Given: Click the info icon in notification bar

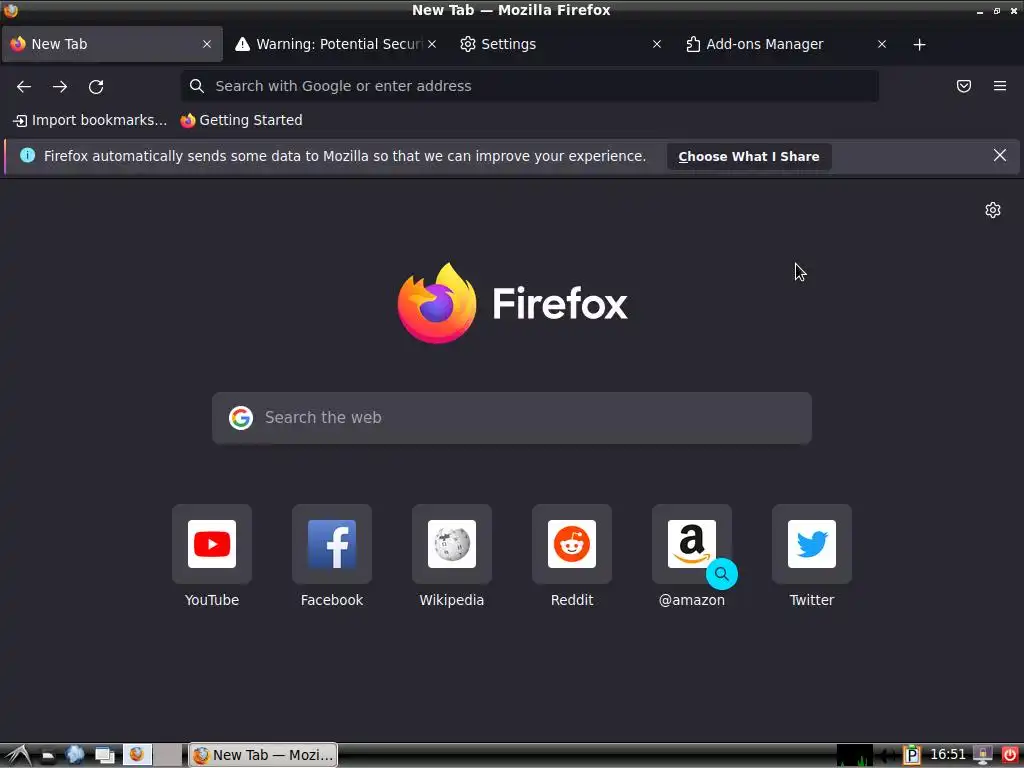Looking at the screenshot, I should (27, 155).
